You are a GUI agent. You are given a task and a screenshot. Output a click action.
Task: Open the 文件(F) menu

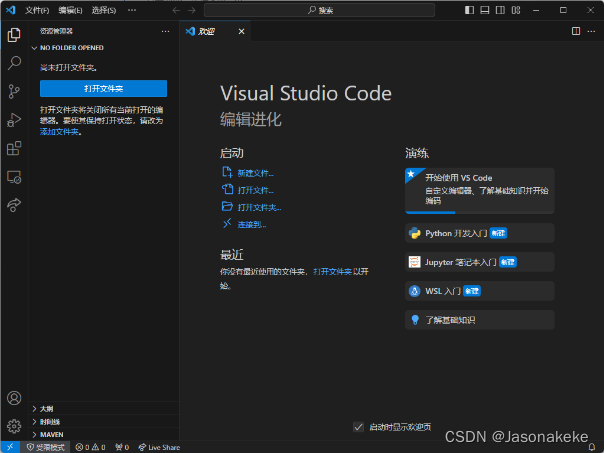pyautogui.click(x=37, y=10)
